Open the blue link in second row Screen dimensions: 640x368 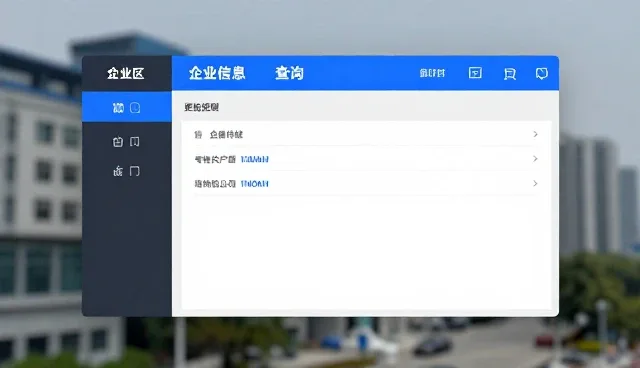pos(255,159)
